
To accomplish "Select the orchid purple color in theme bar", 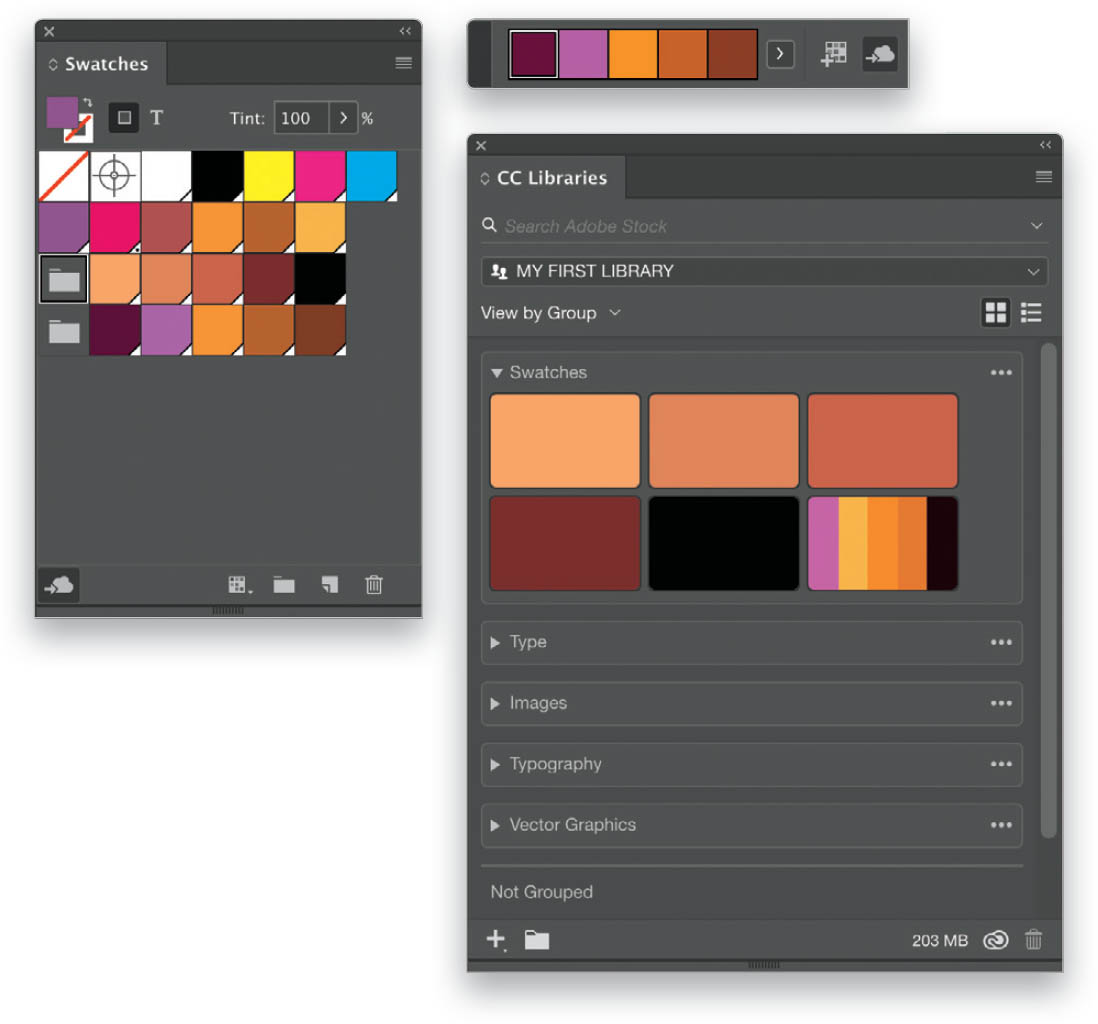I will [584, 54].
